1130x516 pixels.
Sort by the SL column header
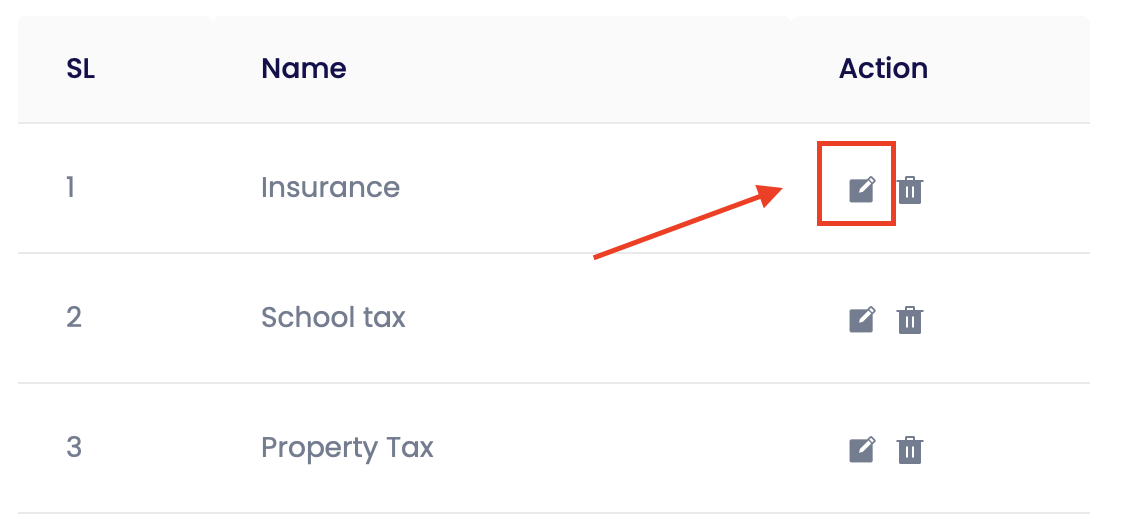point(81,69)
